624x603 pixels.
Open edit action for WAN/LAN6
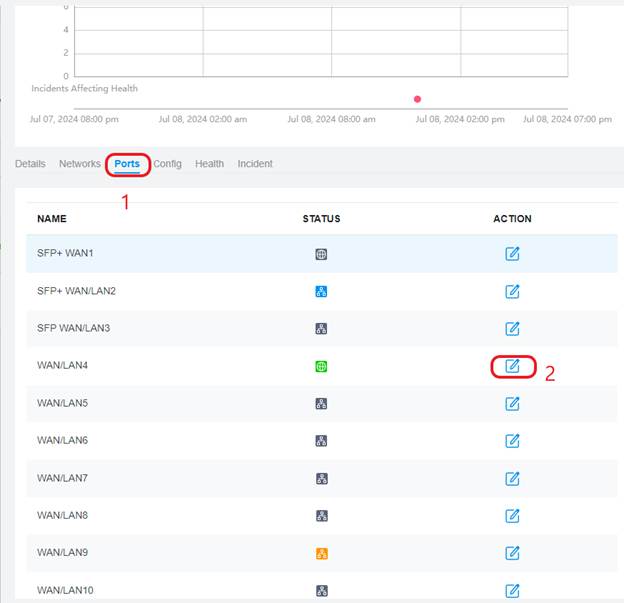[x=512, y=440]
